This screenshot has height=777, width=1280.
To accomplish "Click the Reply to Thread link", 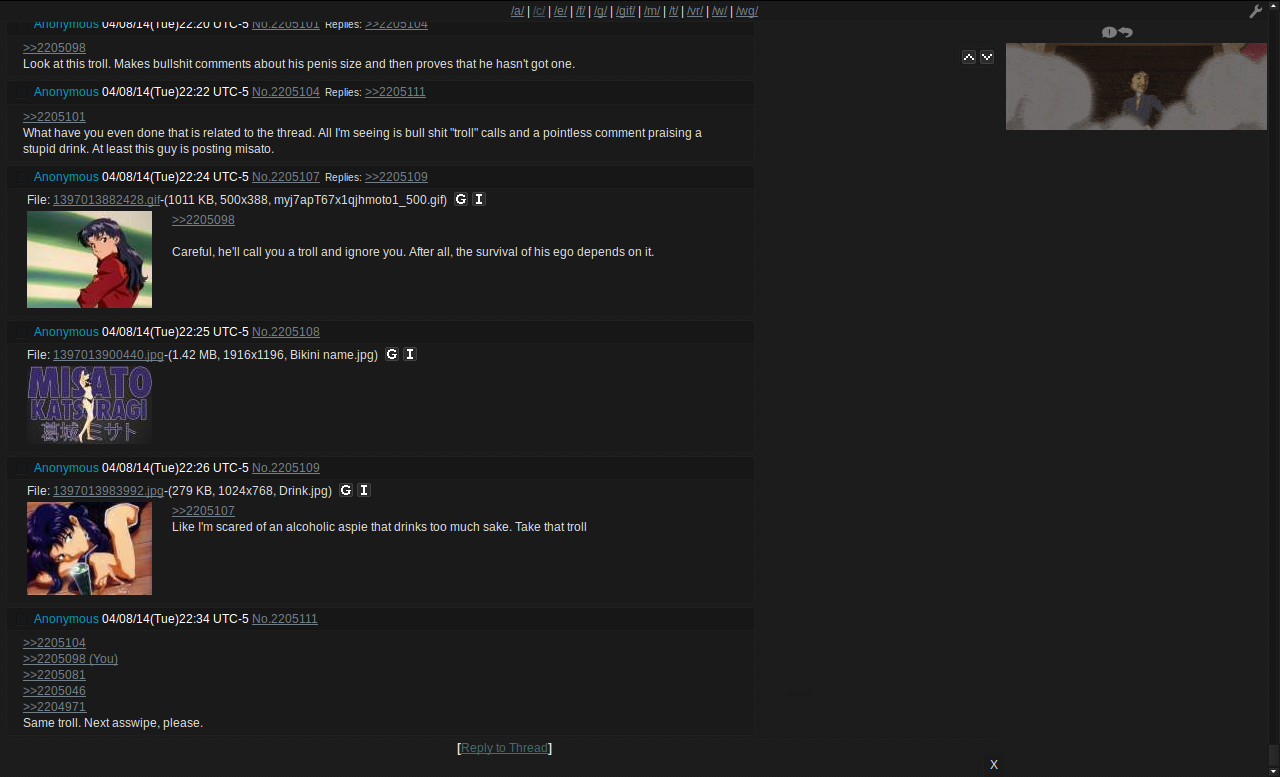I will point(504,748).
